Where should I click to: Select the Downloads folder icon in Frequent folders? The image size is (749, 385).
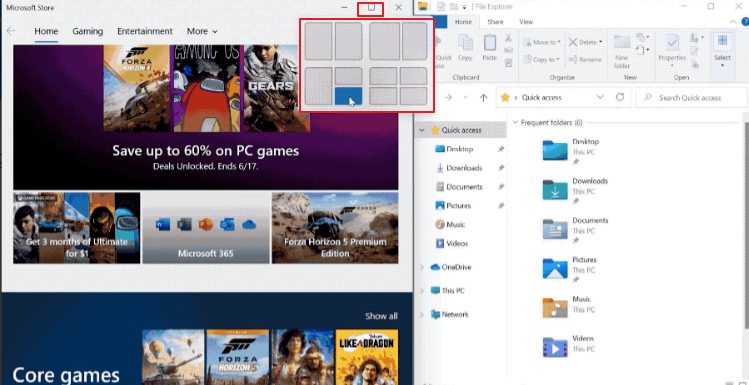coord(555,190)
